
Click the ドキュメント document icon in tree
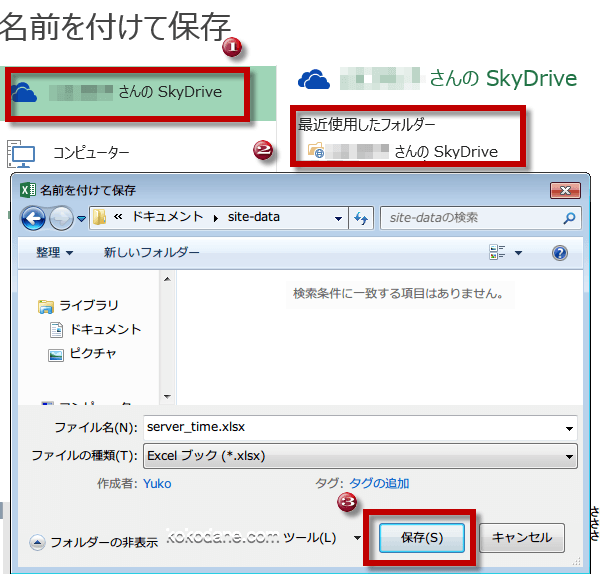pos(57,330)
